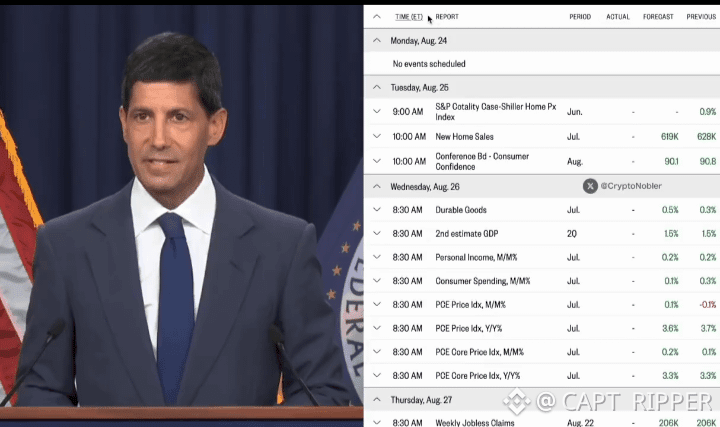This screenshot has height=427, width=720.
Task: Expand PCE Price Idx, Y/Y% row chevron
Action: (377, 328)
